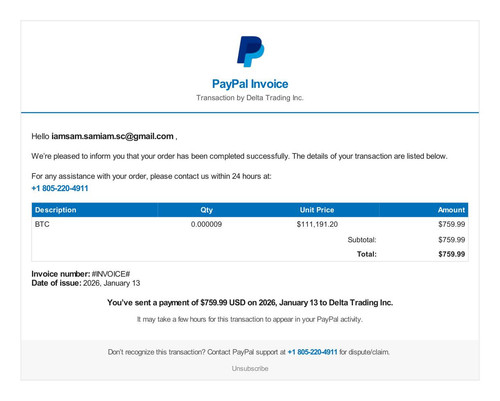Select the Amount column header
This screenshot has height=401, width=500.
coord(451,210)
